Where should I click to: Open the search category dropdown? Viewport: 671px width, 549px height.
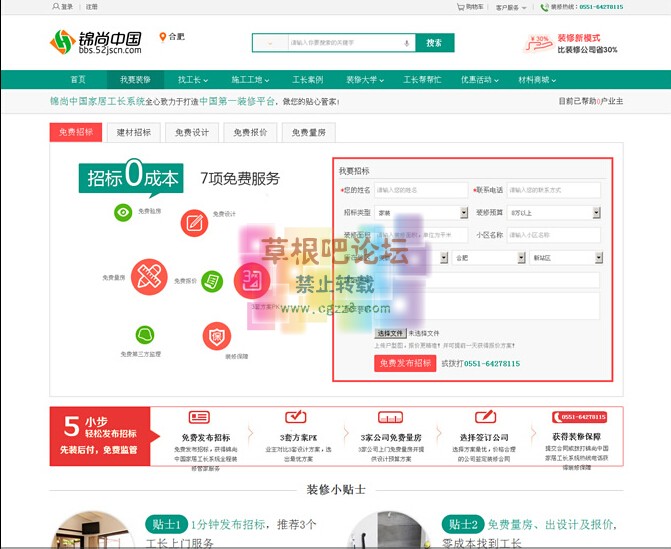pos(270,43)
